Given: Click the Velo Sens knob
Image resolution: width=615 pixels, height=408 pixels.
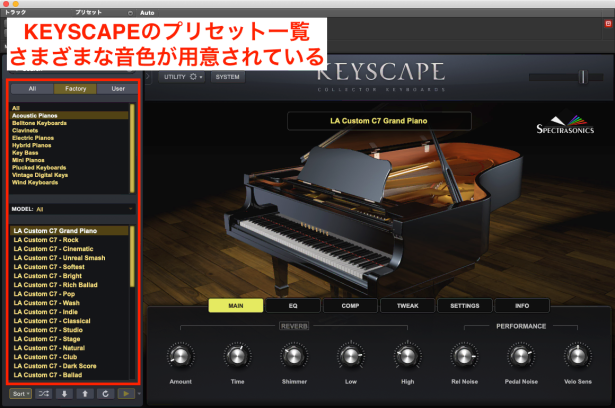Looking at the screenshot, I should pyautogui.click(x=578, y=356).
